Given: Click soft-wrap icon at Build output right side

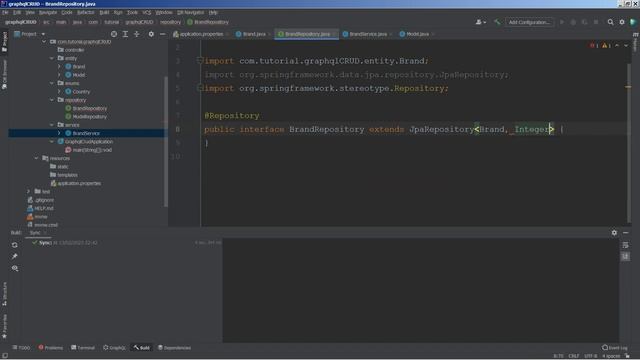Looking at the screenshot, I should (x=625, y=245).
